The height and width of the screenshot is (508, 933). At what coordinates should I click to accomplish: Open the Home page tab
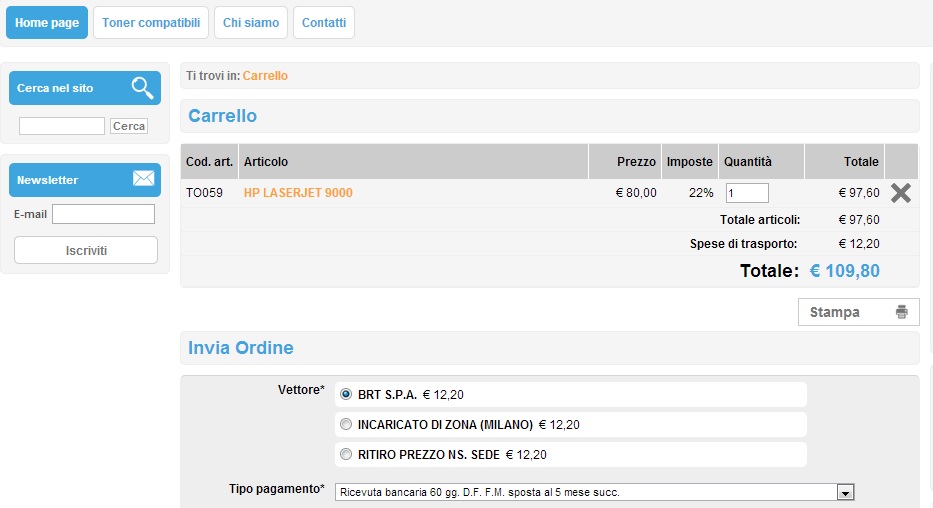47,23
